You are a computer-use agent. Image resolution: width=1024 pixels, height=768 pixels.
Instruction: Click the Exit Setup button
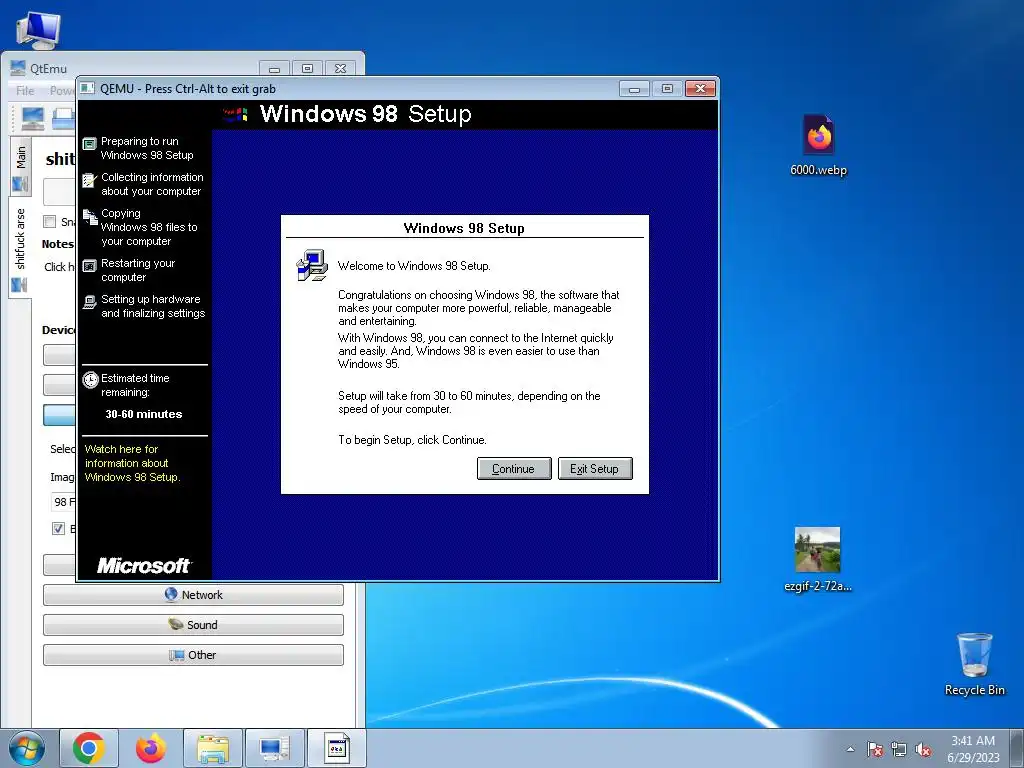coord(595,468)
